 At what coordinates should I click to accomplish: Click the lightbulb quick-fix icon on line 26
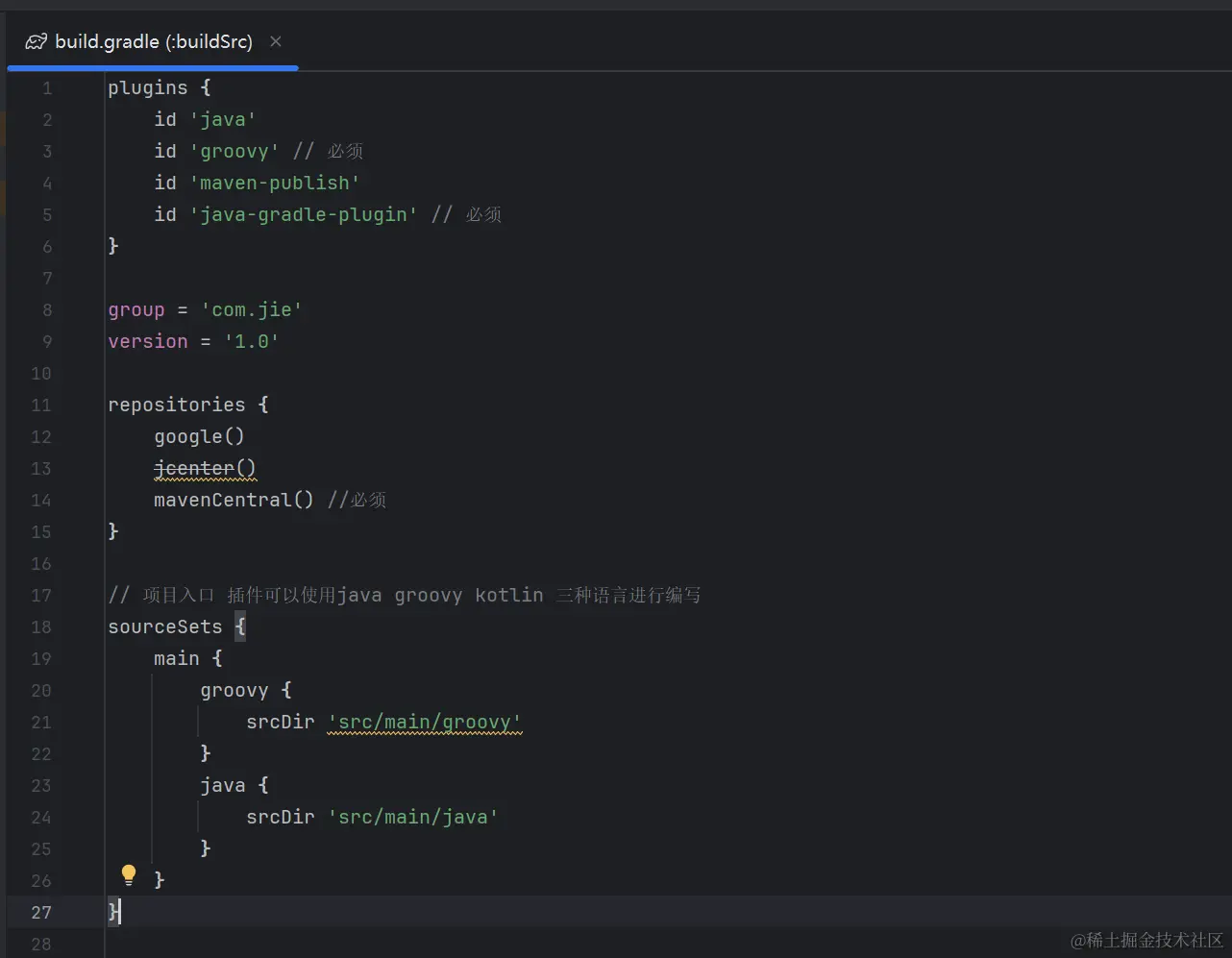pyautogui.click(x=129, y=875)
